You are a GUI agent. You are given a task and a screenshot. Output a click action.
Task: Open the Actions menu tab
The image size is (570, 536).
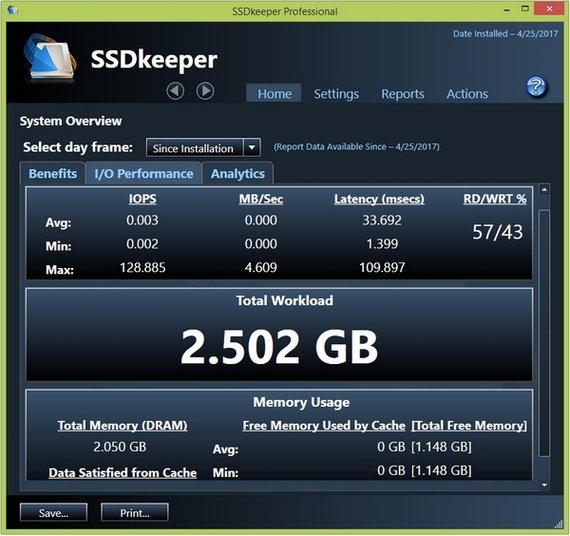tap(467, 93)
